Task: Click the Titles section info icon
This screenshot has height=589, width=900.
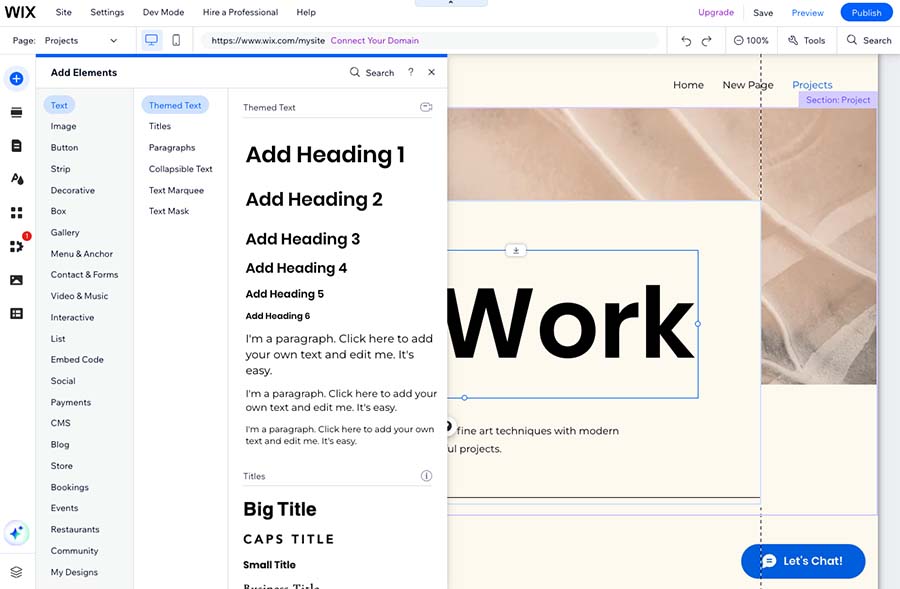Action: tap(426, 476)
